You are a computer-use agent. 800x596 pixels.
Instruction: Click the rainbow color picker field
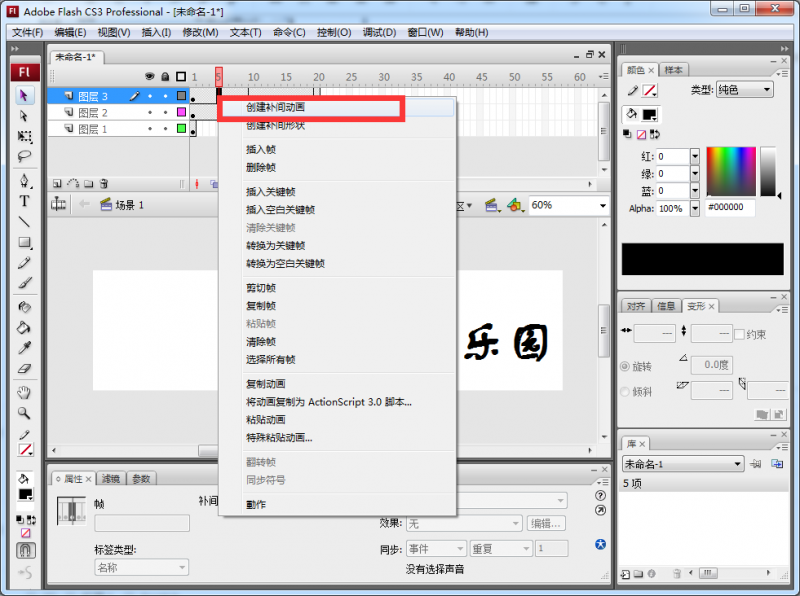(731, 171)
